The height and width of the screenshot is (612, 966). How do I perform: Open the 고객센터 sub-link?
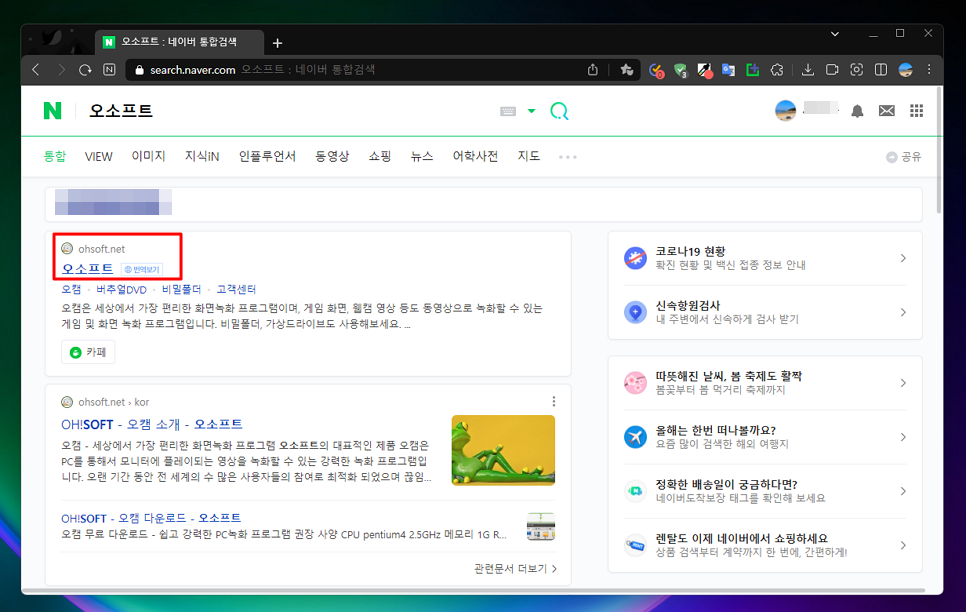[x=236, y=289]
